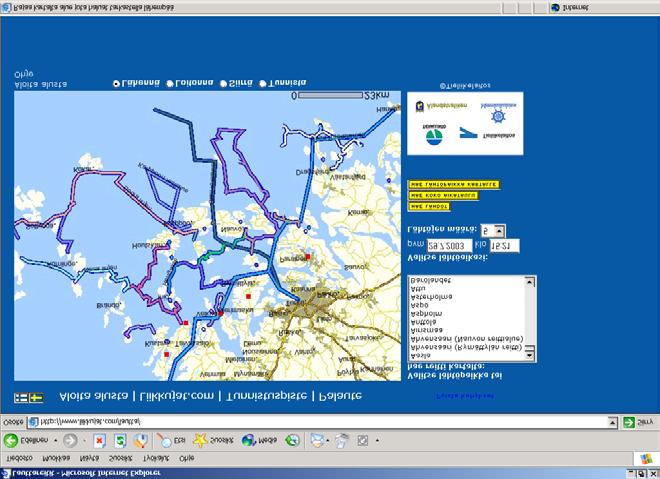Image resolution: width=660 pixels, height=479 pixels.
Task: Expand the address bar URL dropdown arrow
Action: coord(613,422)
